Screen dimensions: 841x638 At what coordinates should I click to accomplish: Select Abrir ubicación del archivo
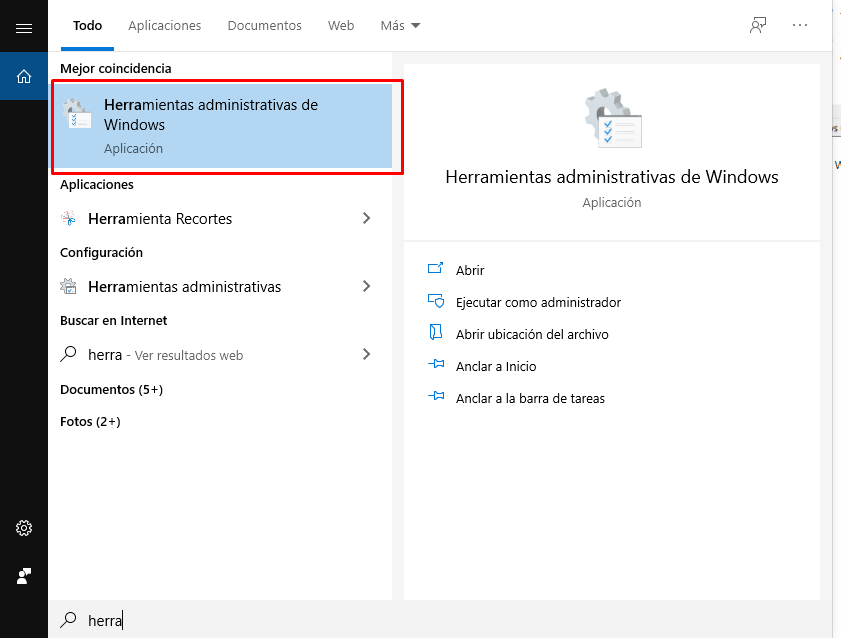coord(532,335)
